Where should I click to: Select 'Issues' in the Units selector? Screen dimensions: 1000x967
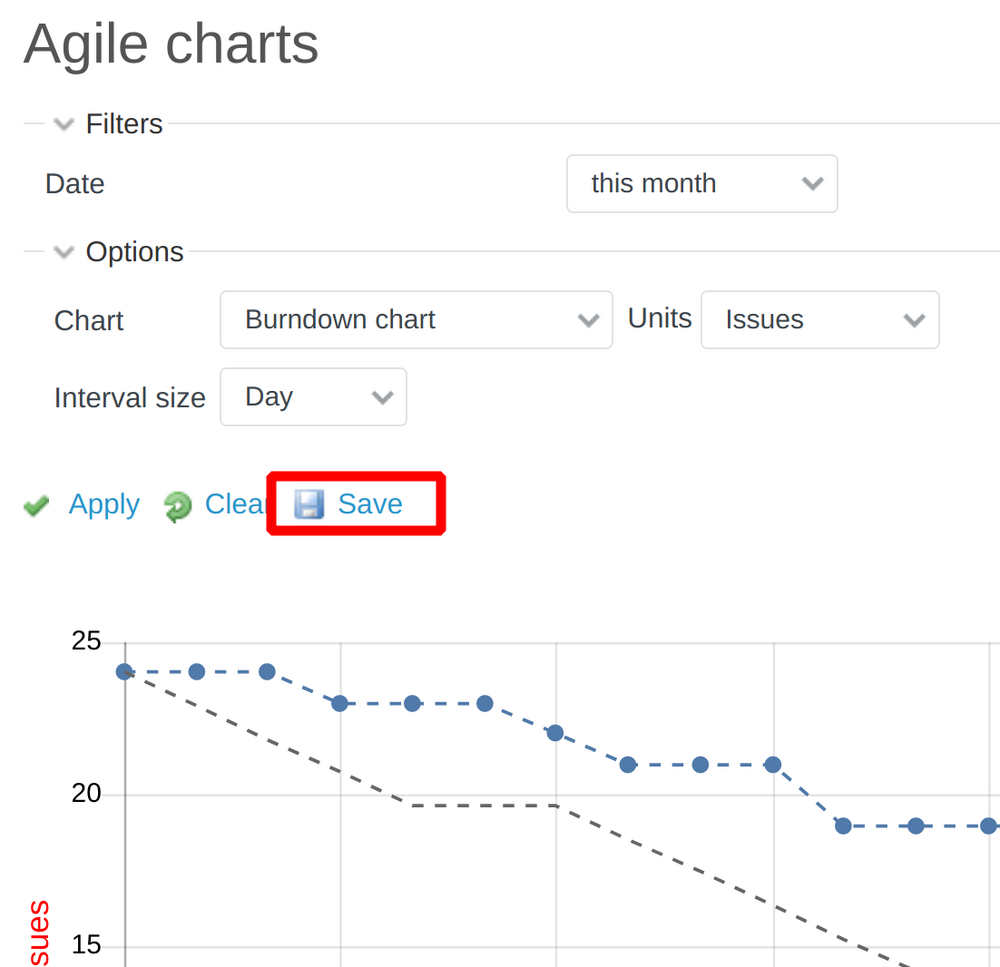point(819,320)
